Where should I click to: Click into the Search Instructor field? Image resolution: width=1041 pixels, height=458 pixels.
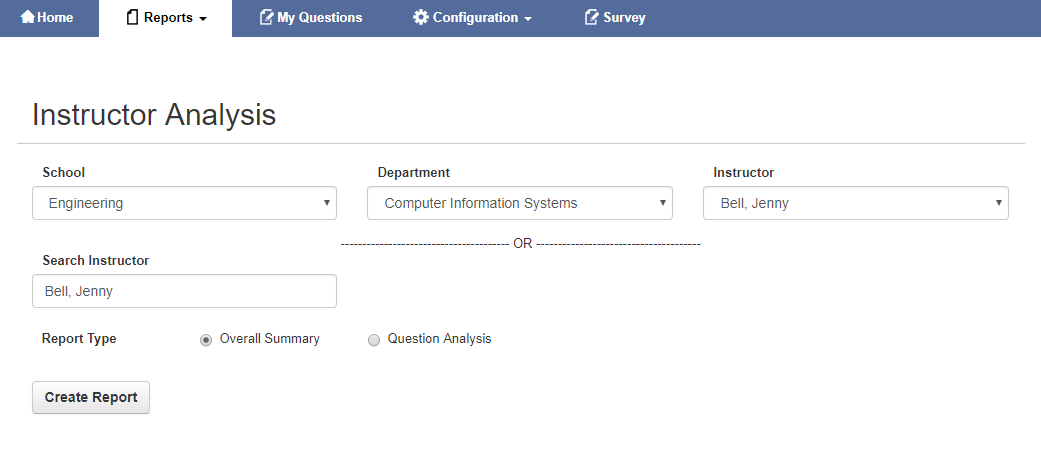coord(184,291)
